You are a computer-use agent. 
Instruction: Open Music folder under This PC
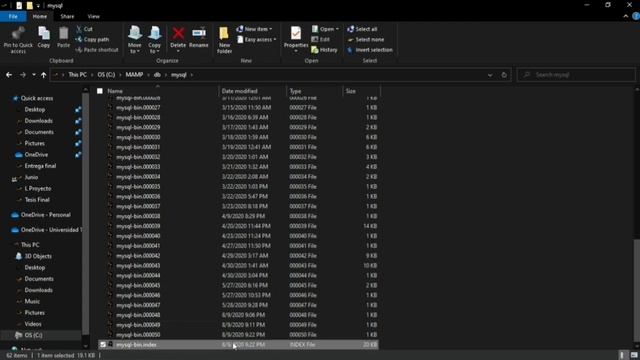pos(32,301)
